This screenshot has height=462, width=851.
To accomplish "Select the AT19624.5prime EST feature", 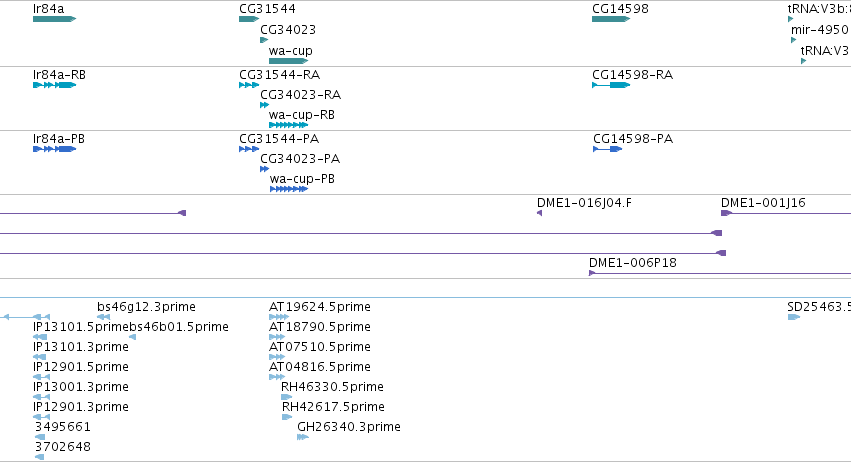I will point(278,317).
